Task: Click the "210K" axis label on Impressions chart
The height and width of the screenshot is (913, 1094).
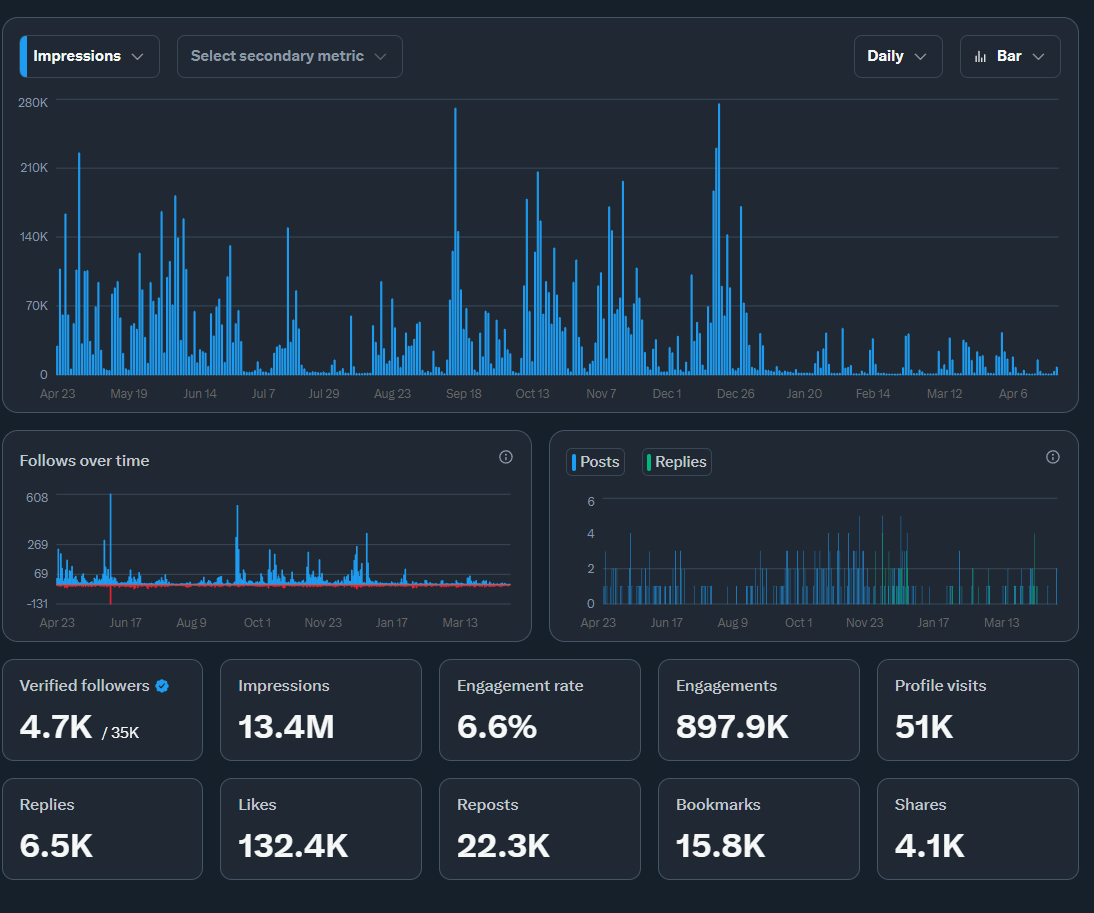Action: 33,167
